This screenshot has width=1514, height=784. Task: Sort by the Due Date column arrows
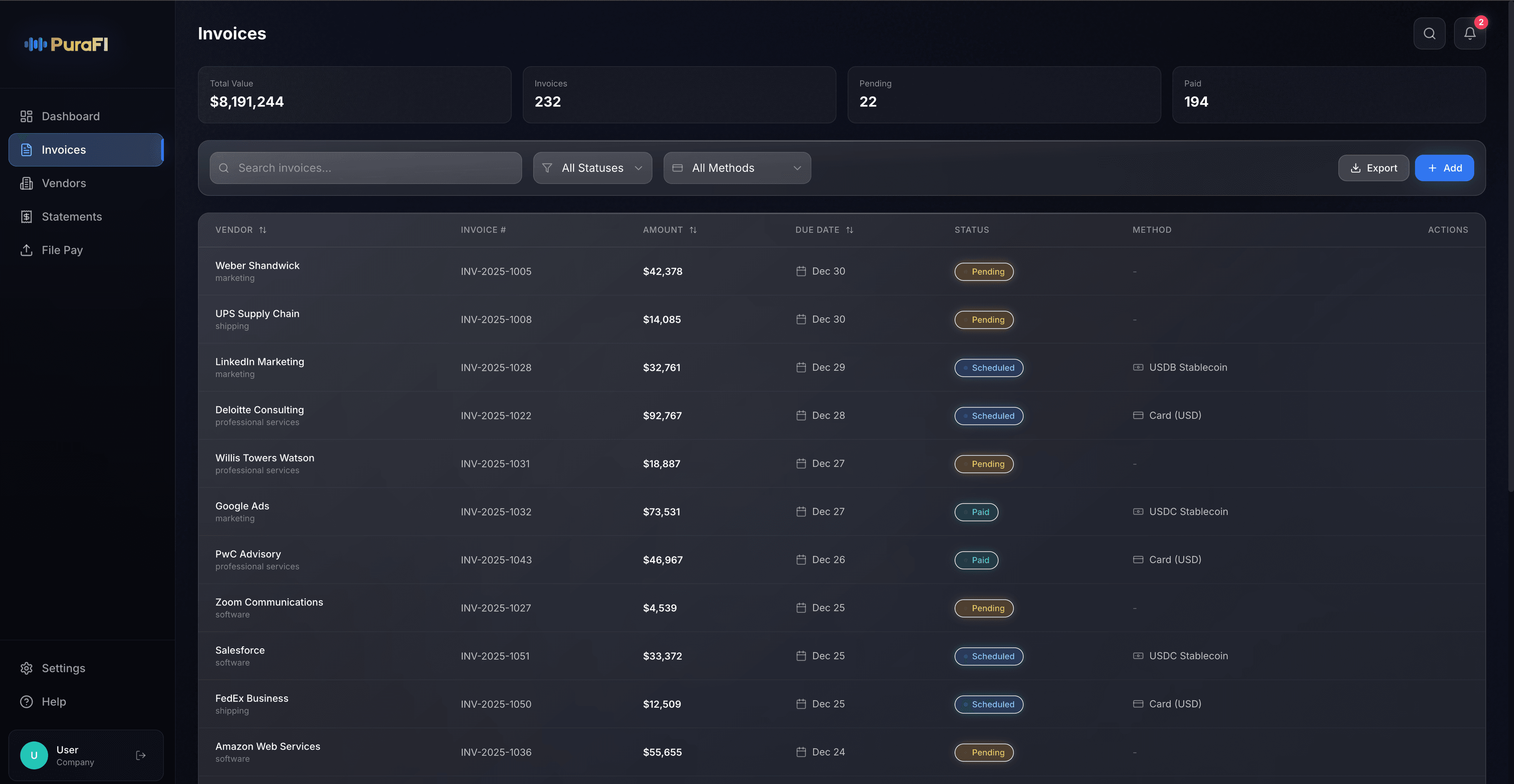point(849,230)
